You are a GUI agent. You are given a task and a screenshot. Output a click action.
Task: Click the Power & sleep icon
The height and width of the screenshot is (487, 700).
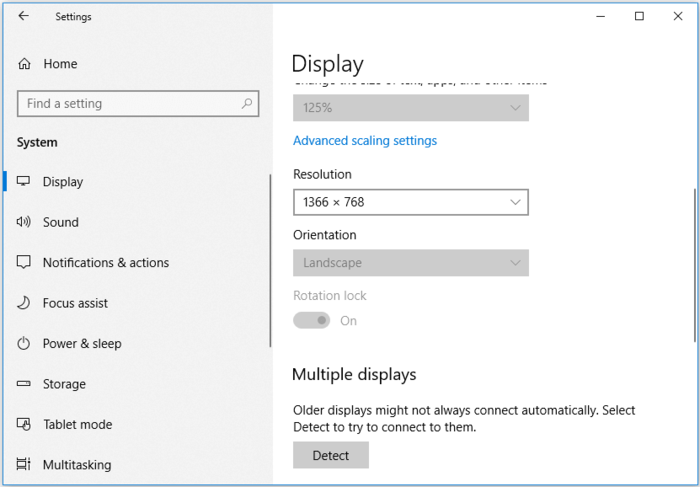(x=23, y=343)
